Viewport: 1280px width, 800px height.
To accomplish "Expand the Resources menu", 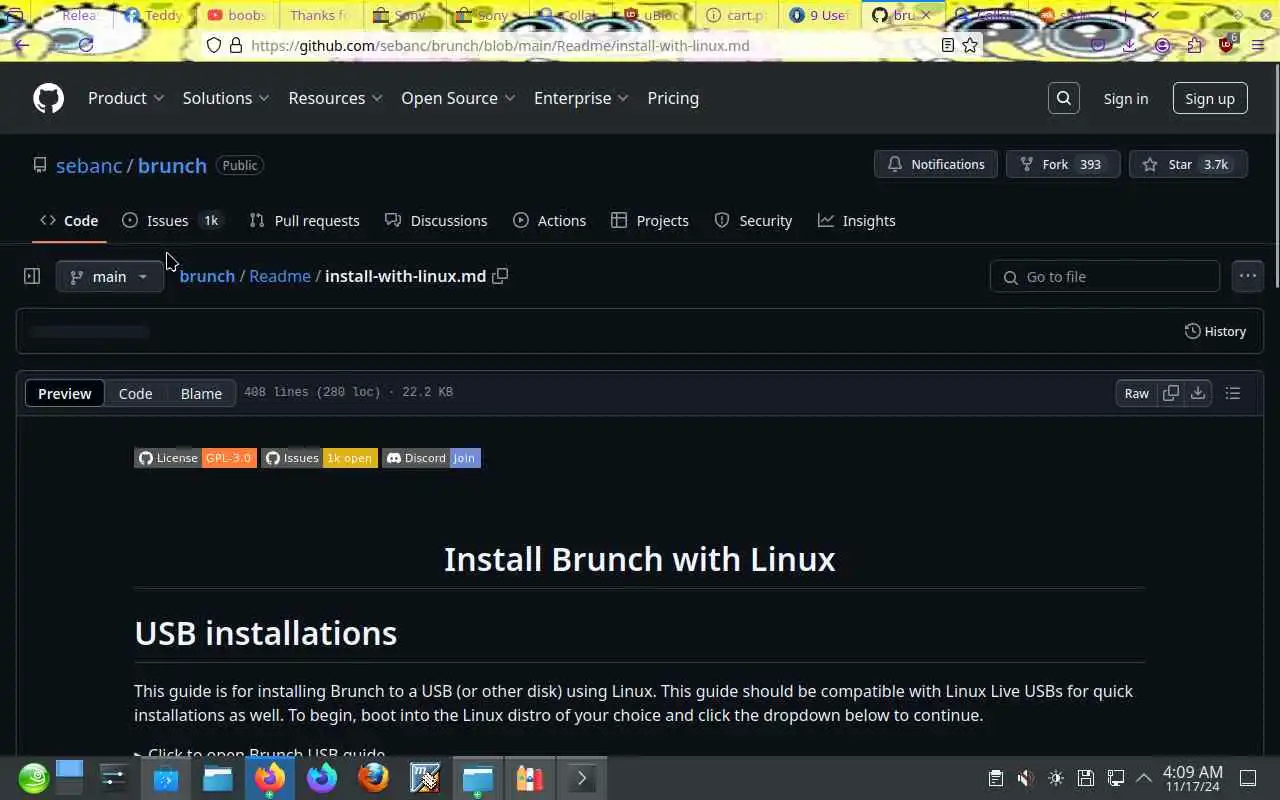I will (336, 98).
